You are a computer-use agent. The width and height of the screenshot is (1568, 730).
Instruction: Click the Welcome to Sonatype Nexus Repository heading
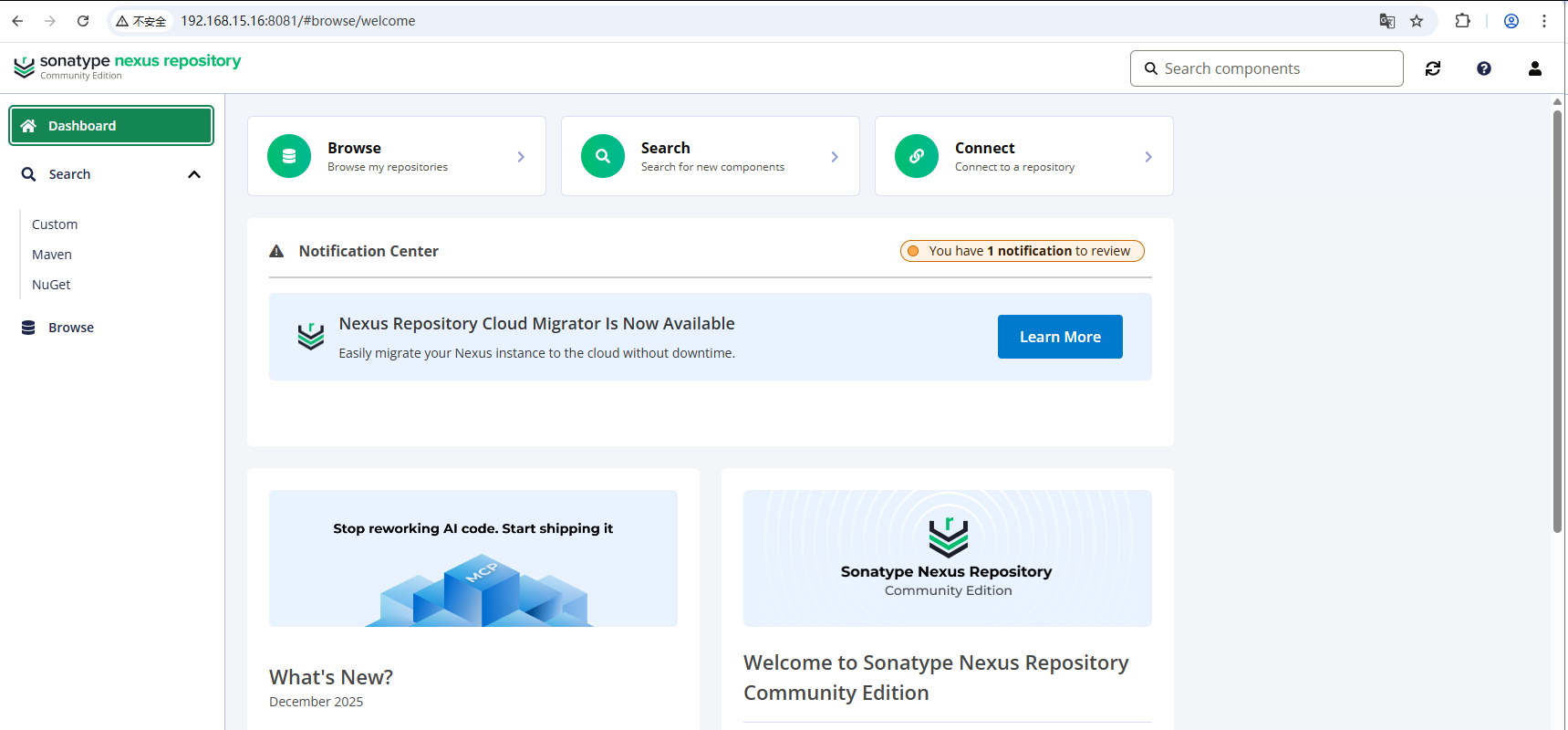pos(936,677)
